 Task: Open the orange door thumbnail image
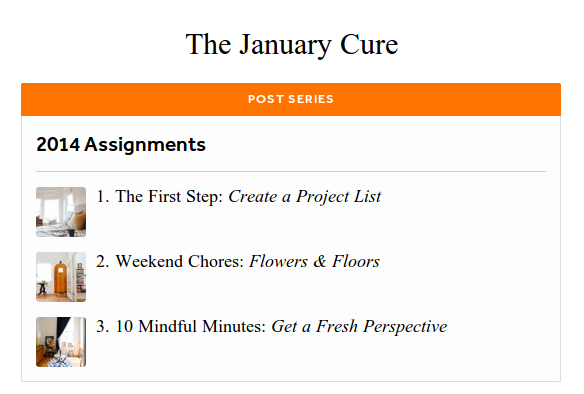[x=61, y=277]
